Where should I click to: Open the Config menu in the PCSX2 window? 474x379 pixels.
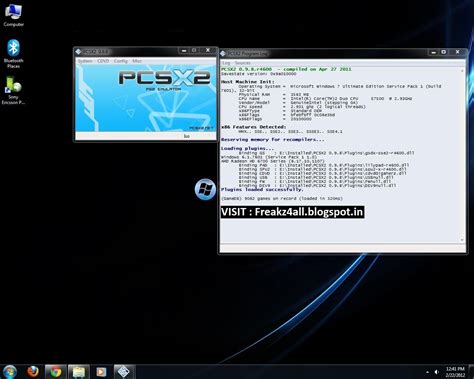(x=121, y=61)
